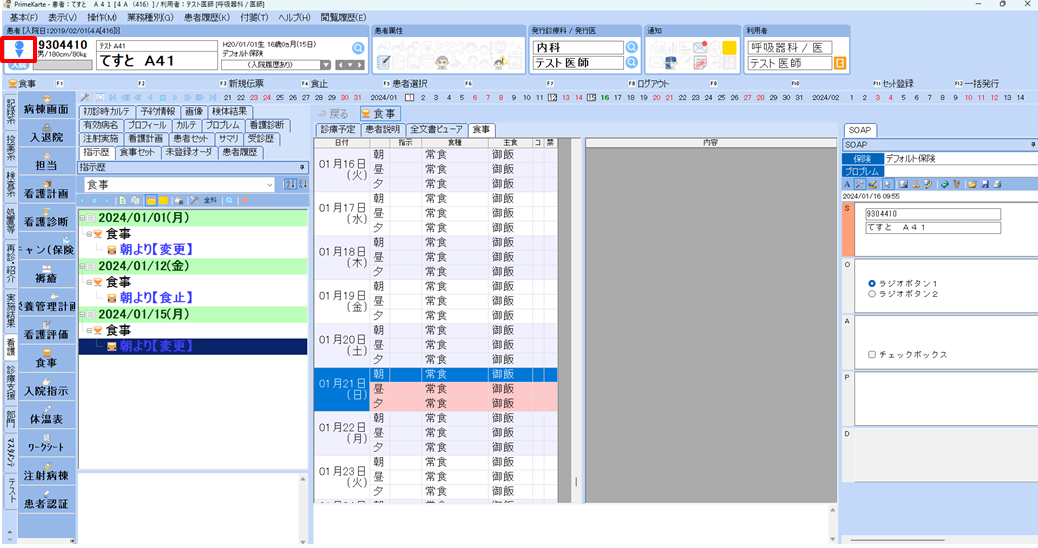Click F11 セット登録 function button
This screenshot has width=1038, height=548.
click(x=893, y=83)
